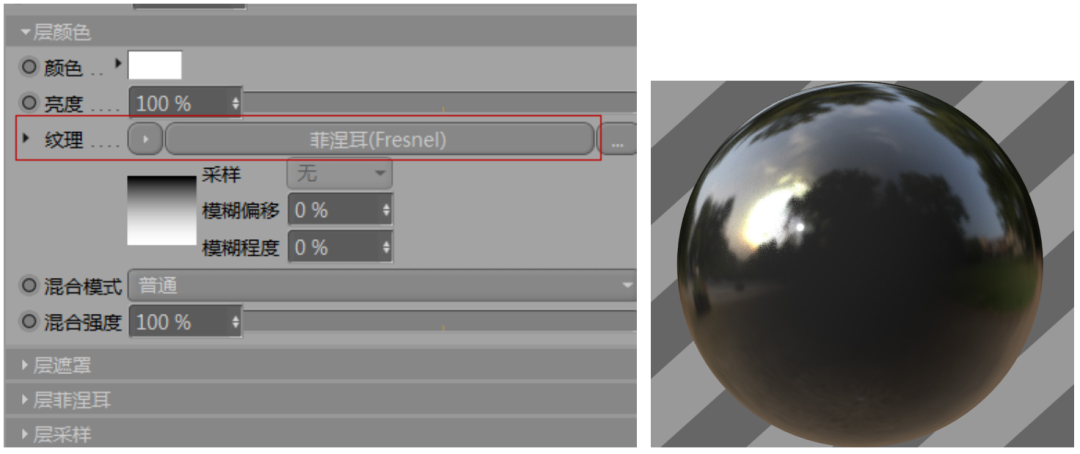1080x454 pixels.
Task: Click the Fresnel gradient preview thumbnail
Action: (x=162, y=210)
